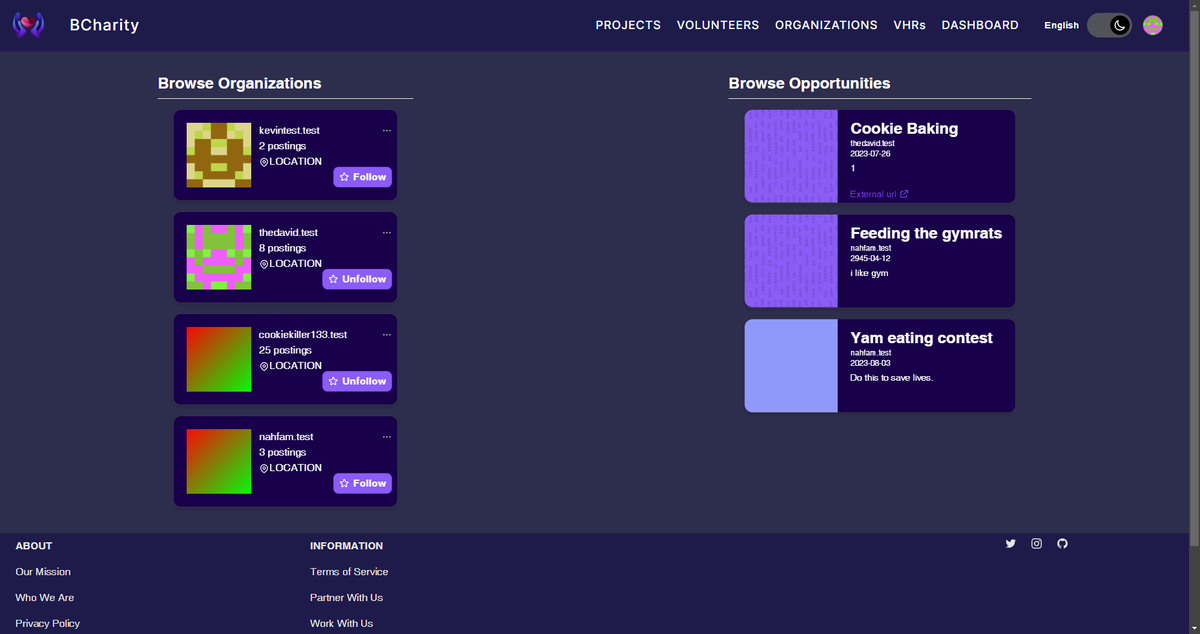Click 'Do this to save lives.' description

891,379
